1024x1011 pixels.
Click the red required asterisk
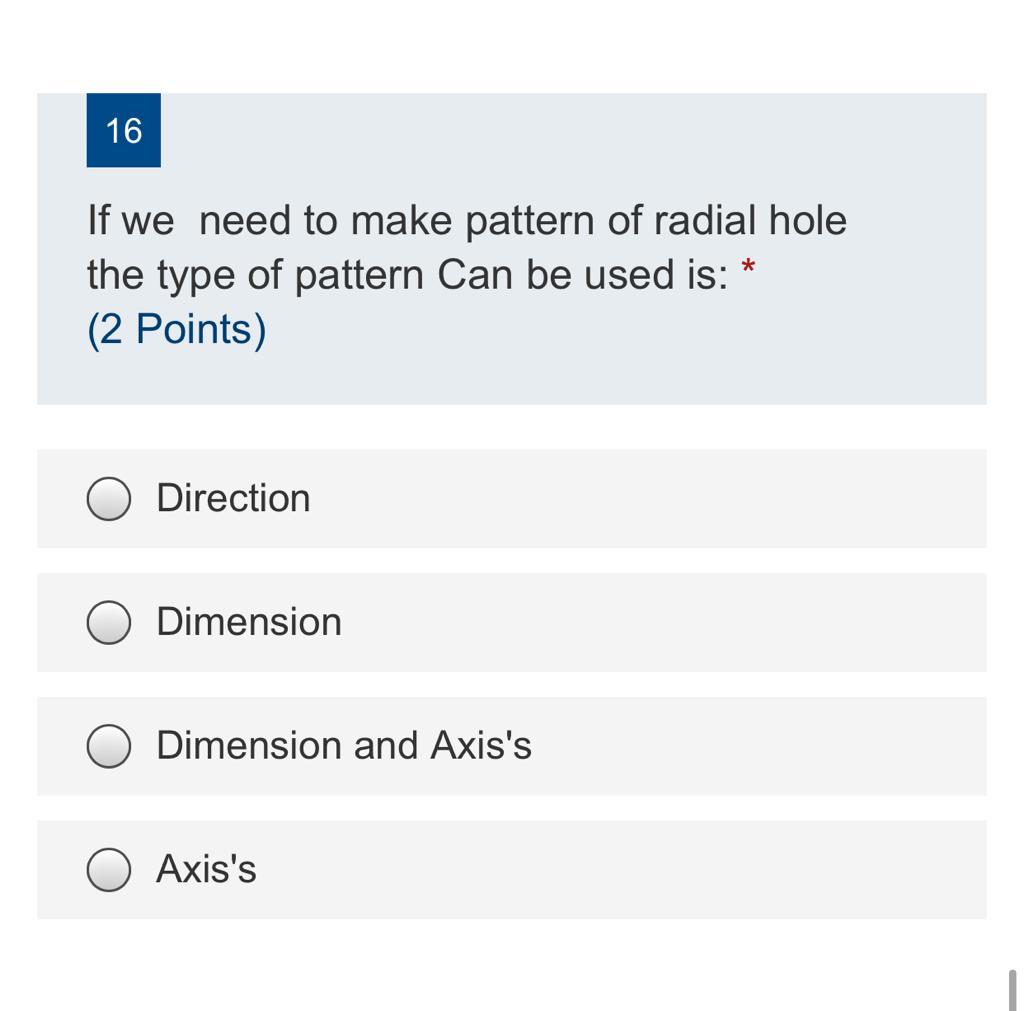[x=748, y=266]
